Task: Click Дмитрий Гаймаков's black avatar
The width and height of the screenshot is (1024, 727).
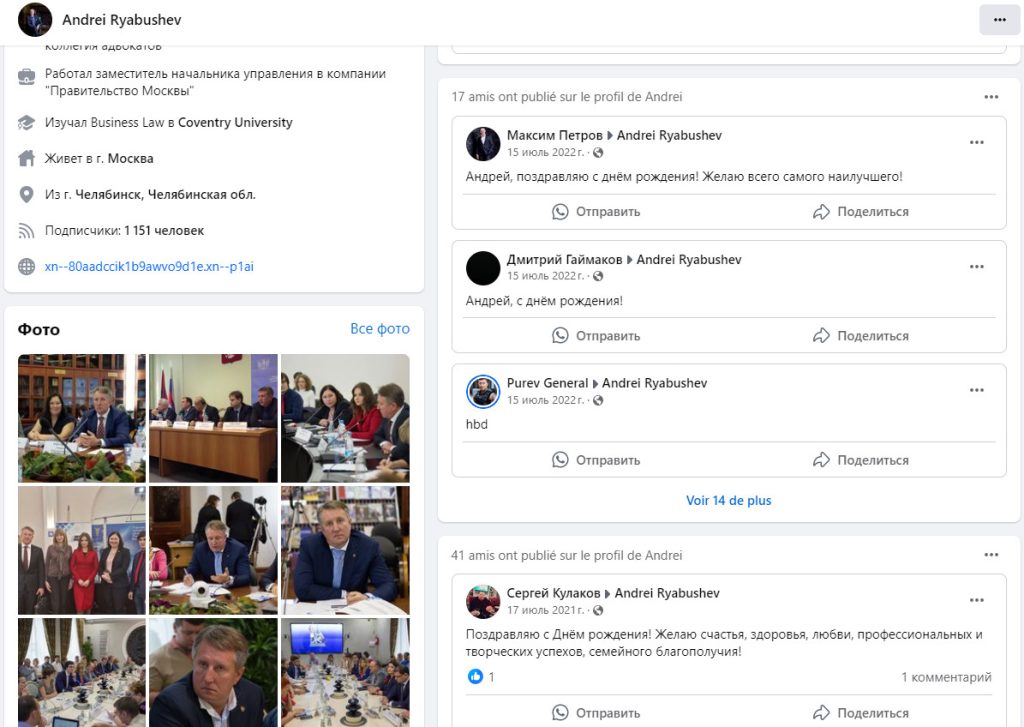Action: (483, 268)
